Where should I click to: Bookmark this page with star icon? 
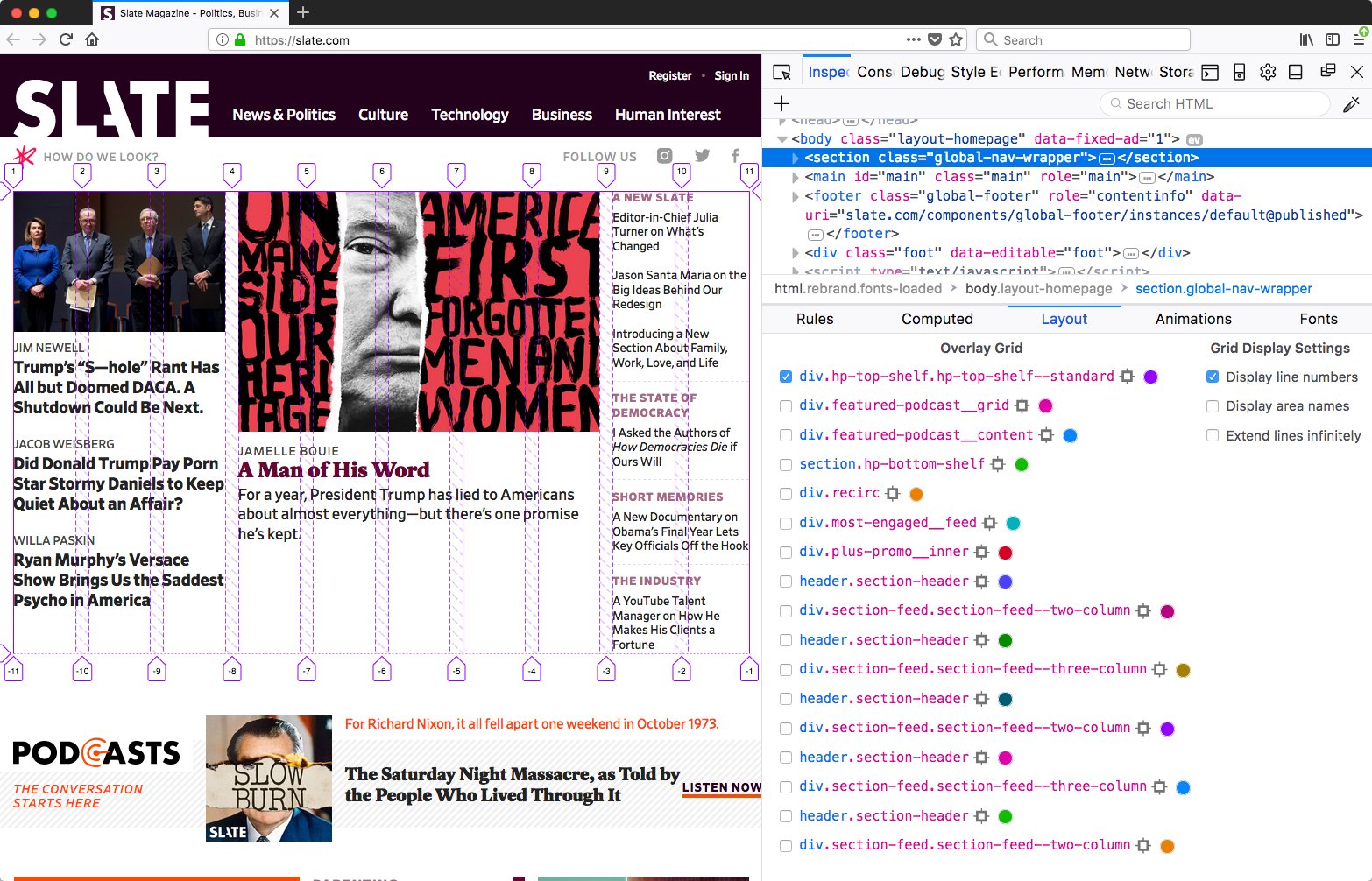pyautogui.click(x=956, y=39)
